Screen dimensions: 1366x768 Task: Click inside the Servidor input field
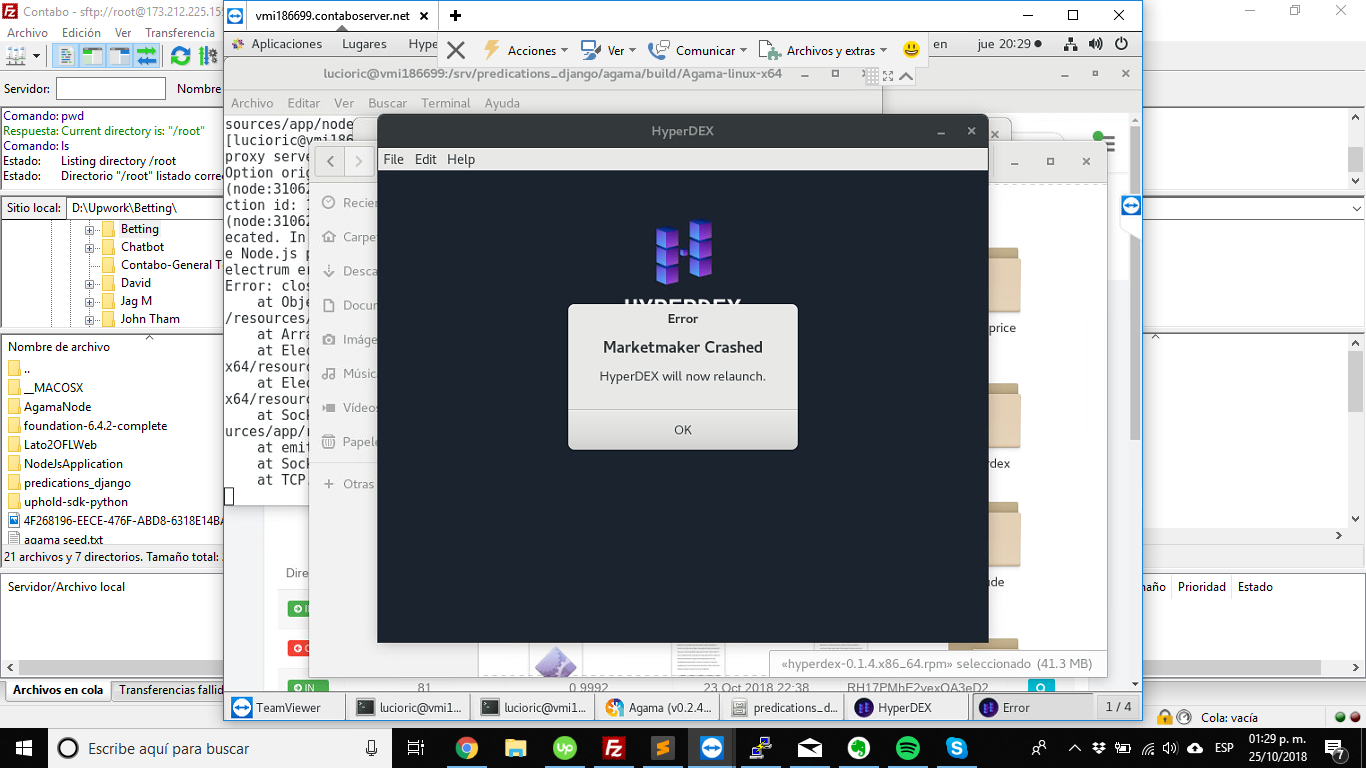point(110,88)
